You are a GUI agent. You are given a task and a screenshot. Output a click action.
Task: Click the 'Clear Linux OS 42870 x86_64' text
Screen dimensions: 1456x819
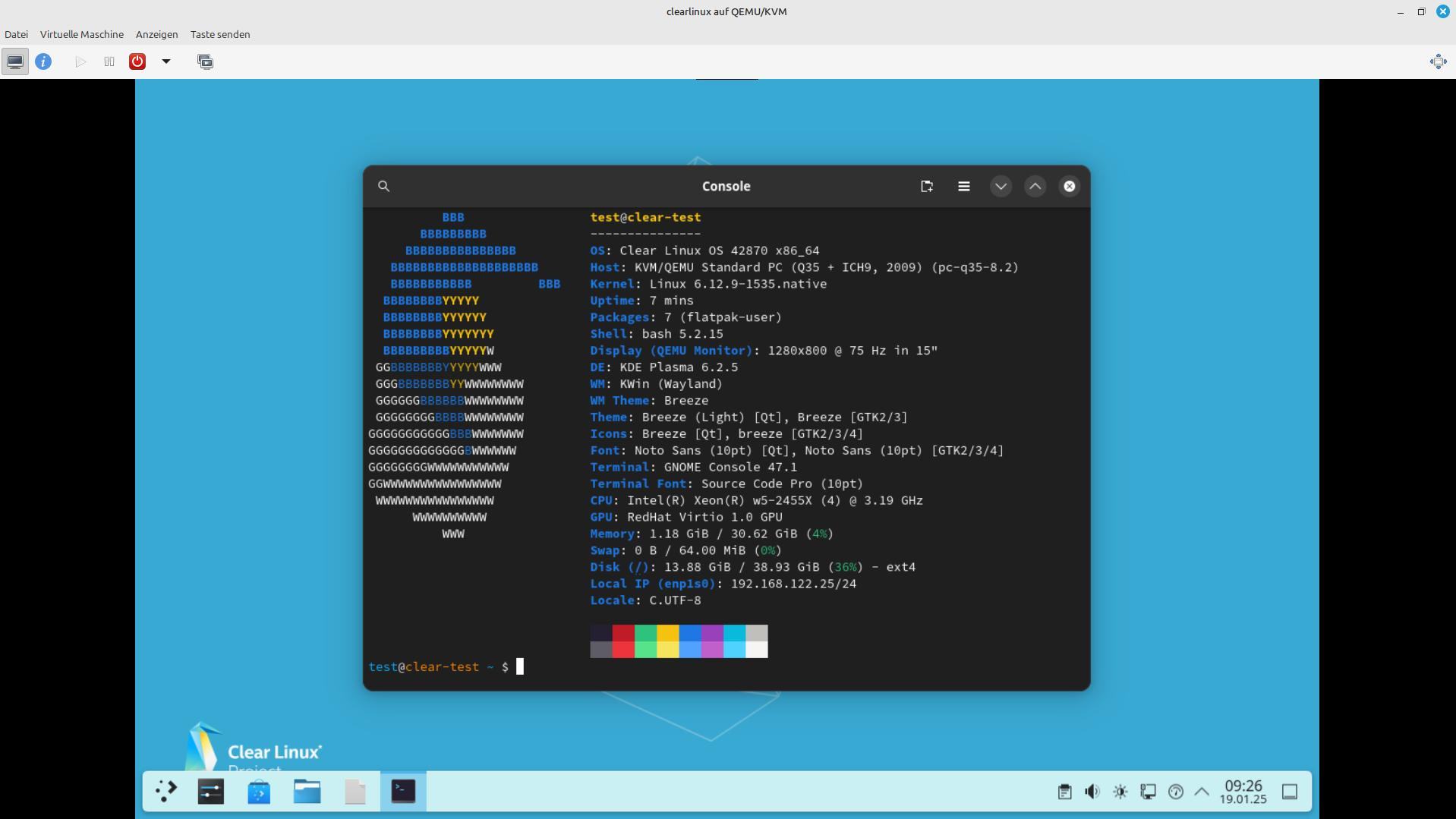coord(720,250)
